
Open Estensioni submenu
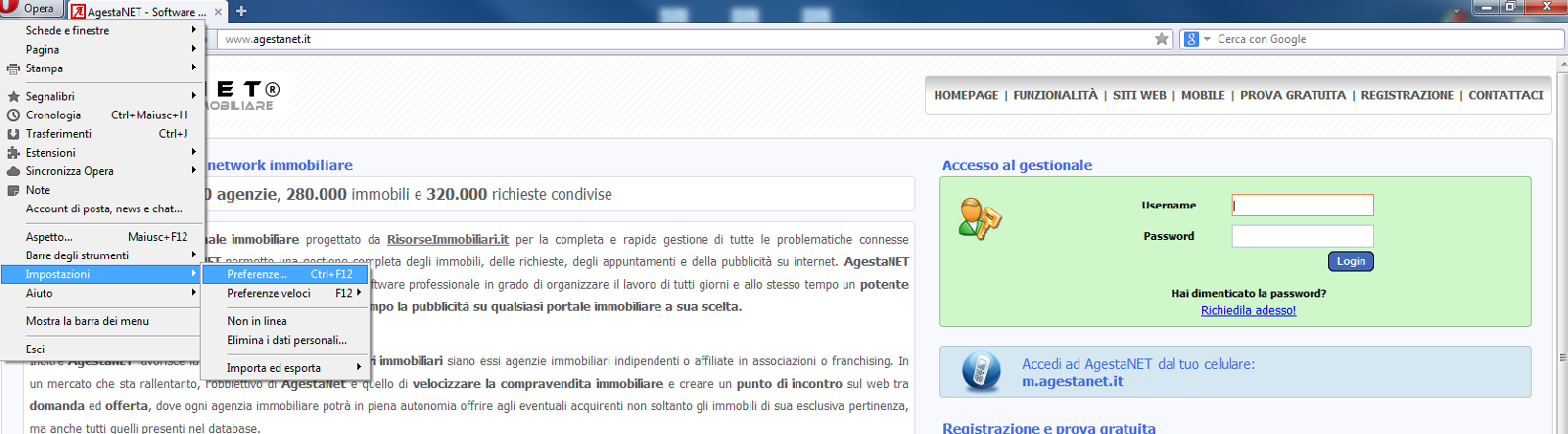pos(100,153)
